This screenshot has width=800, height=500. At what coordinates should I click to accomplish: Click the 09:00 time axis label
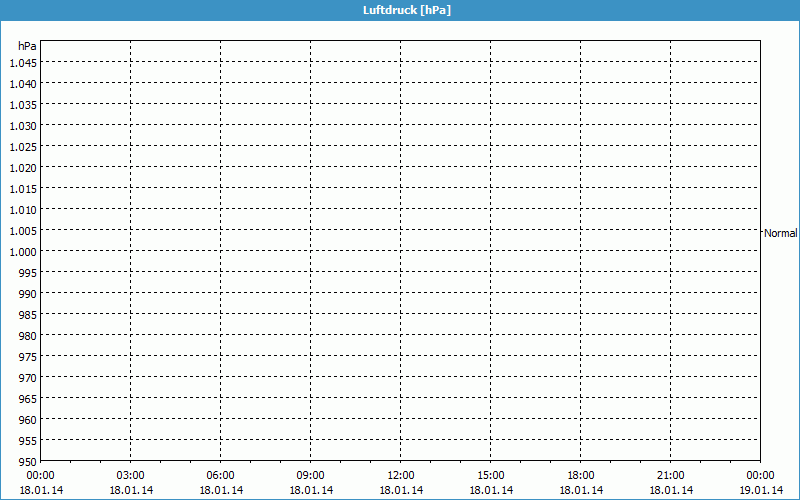[x=311, y=475]
